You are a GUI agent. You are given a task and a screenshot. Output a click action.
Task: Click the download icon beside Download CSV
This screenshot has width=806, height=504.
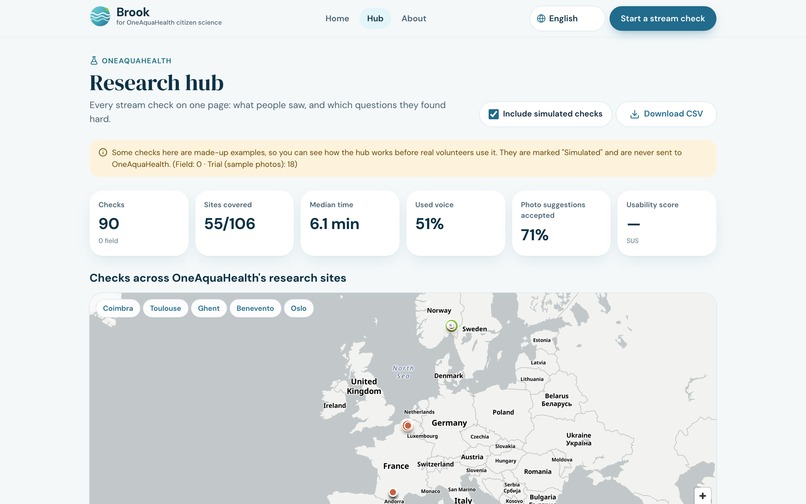click(x=634, y=114)
